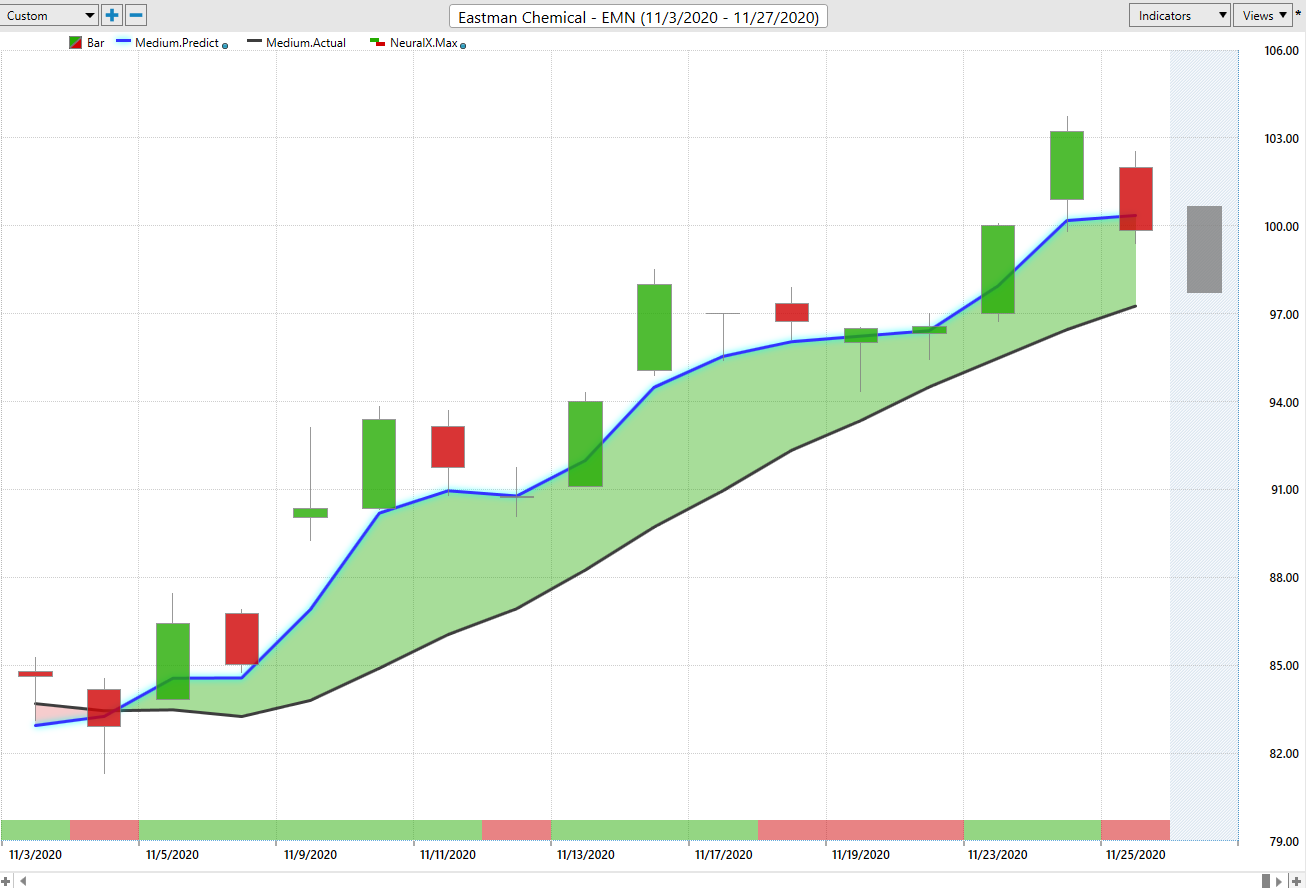
Task: Select the Bar legend label
Action: coord(96,43)
